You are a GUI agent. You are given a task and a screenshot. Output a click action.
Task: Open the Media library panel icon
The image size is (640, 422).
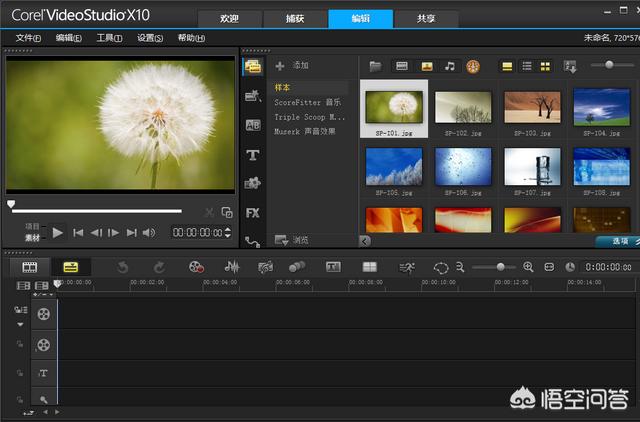point(253,67)
